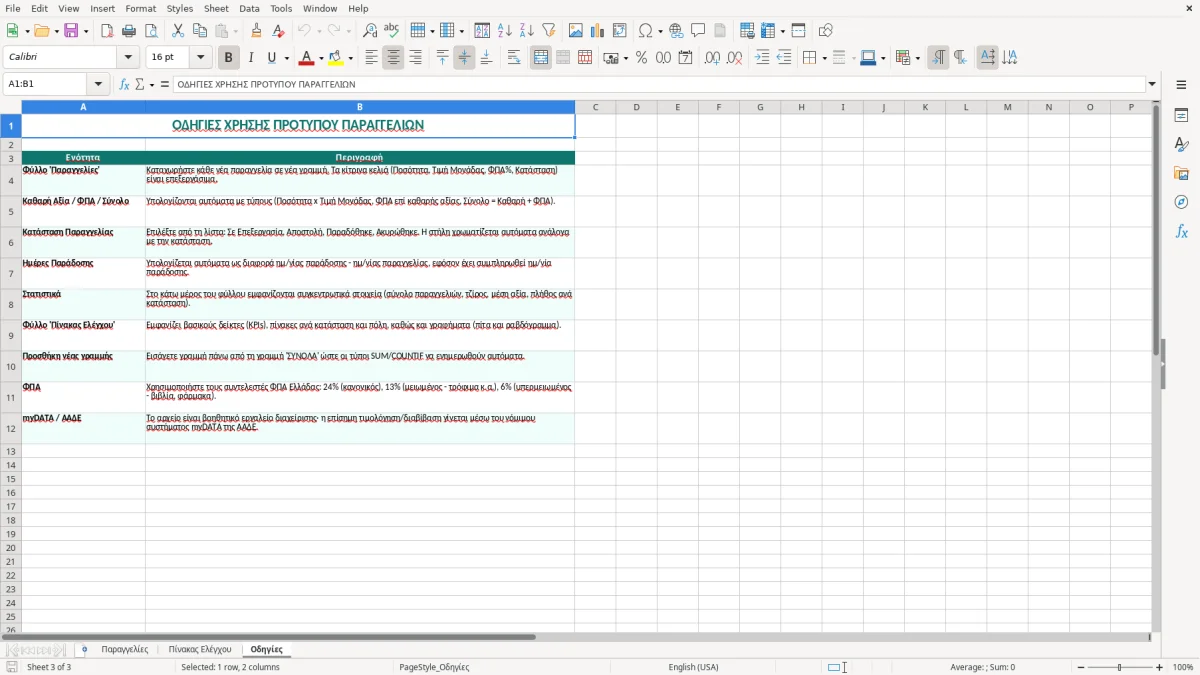
Task: Add a decimal place
Action: click(x=712, y=58)
